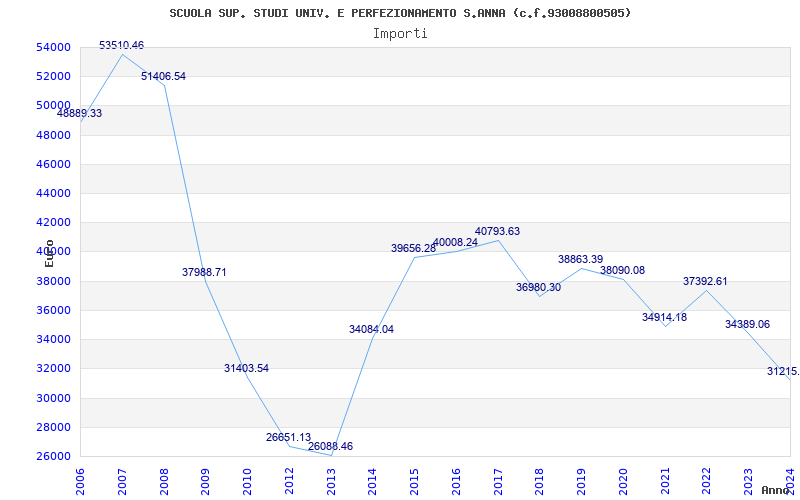Click the 2018 x-axis year
The width and height of the screenshot is (800, 500).
[540, 482]
